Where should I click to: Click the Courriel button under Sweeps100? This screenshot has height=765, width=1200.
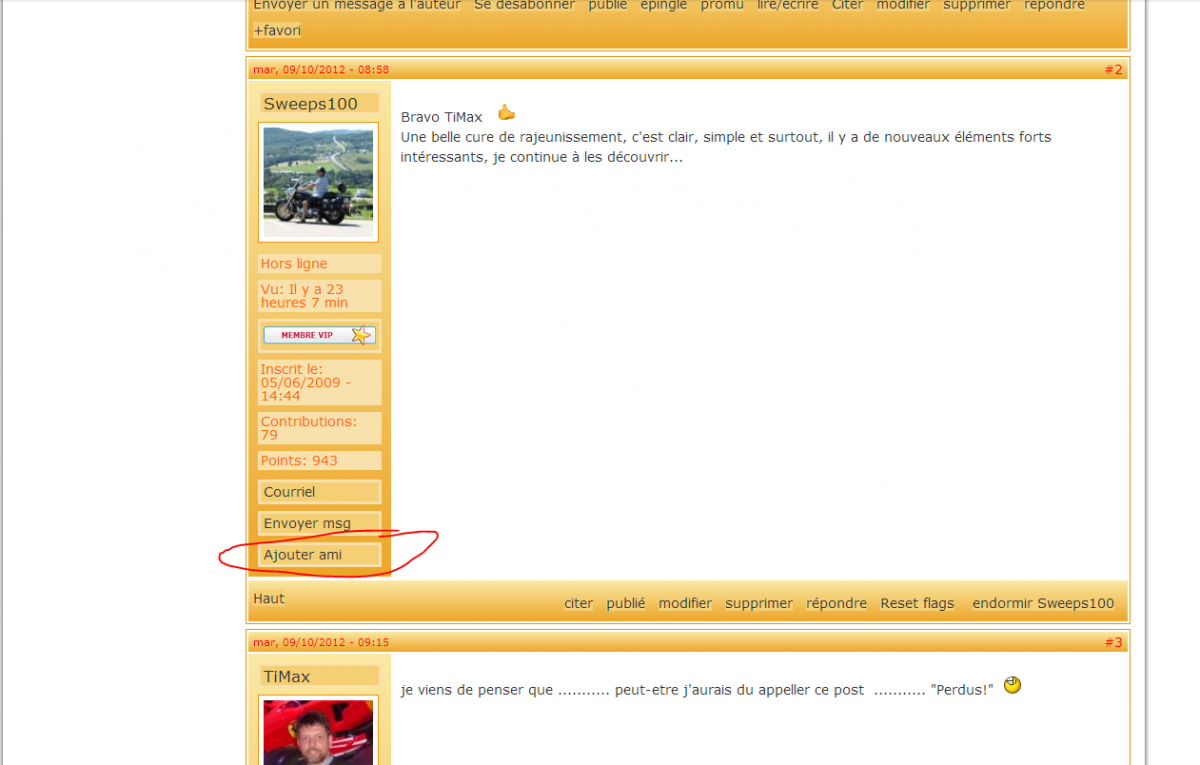320,492
